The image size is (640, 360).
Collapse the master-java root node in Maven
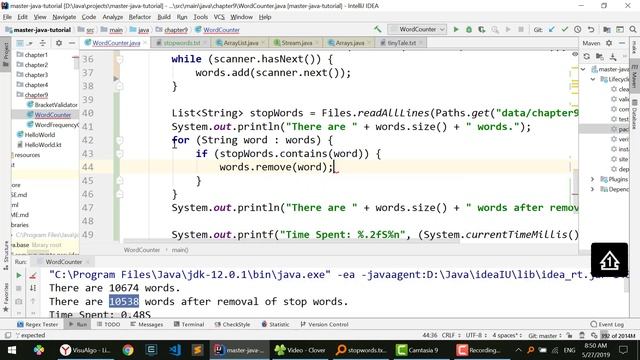[x=583, y=69]
